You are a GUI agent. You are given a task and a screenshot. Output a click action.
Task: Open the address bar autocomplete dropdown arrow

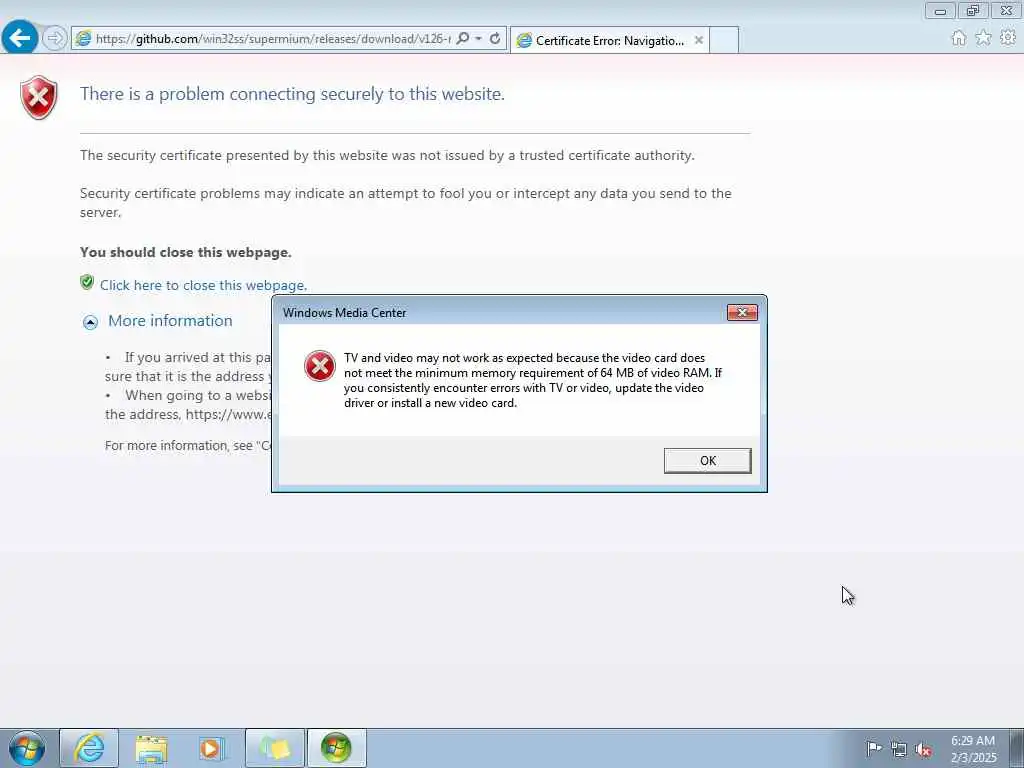click(x=479, y=39)
